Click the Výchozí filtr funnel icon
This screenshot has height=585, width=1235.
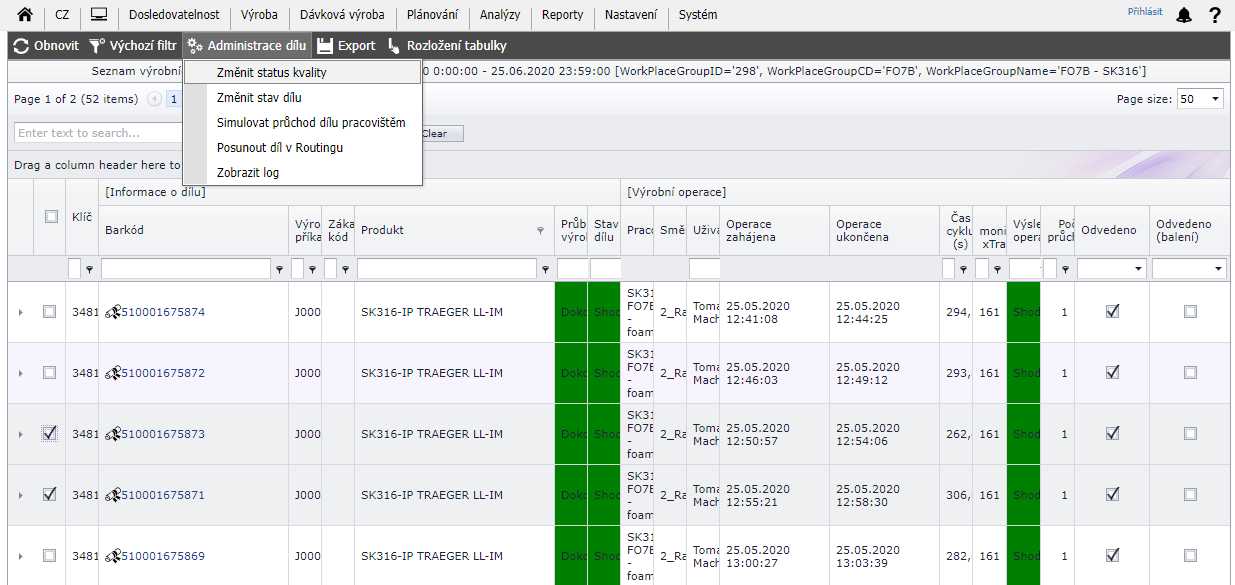(97, 46)
